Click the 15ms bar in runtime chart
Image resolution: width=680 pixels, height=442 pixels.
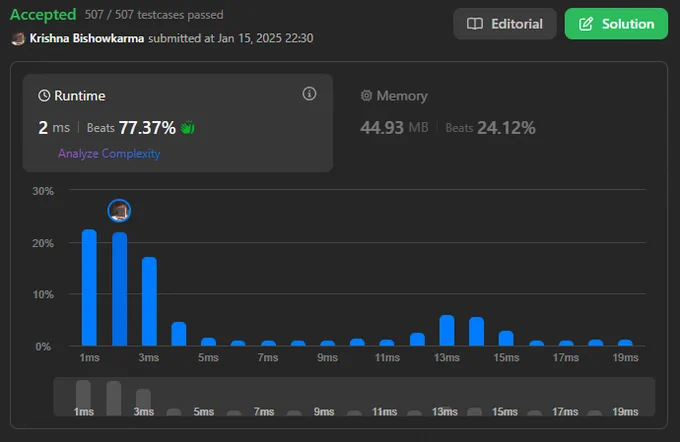506,338
